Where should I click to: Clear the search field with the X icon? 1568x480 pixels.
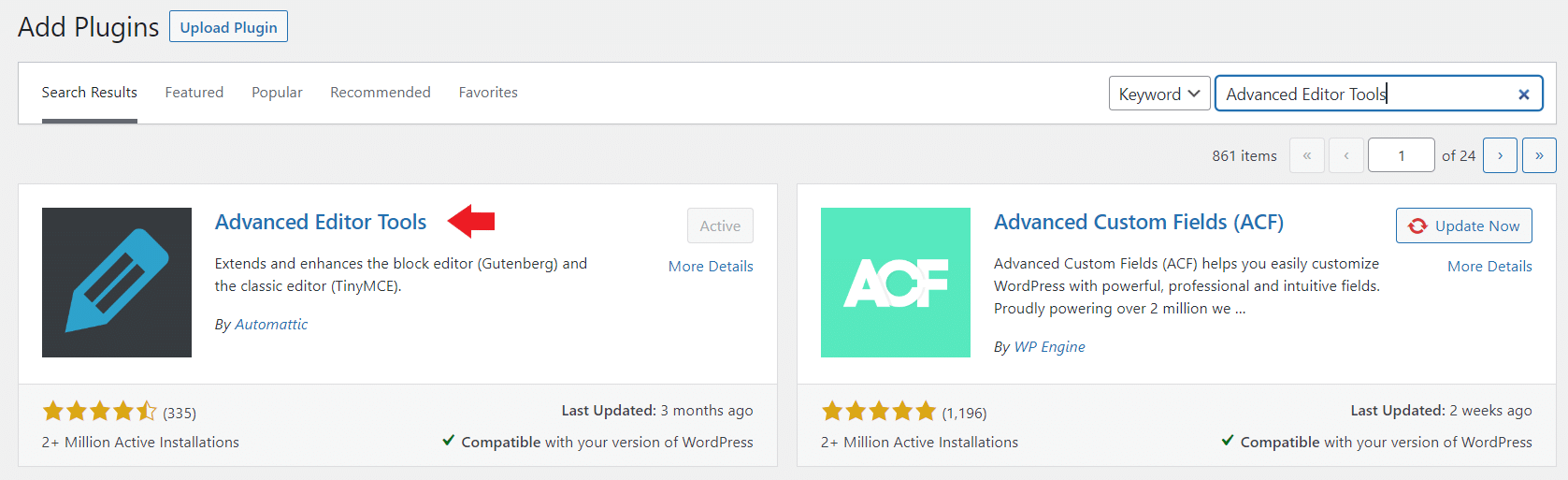tap(1524, 94)
